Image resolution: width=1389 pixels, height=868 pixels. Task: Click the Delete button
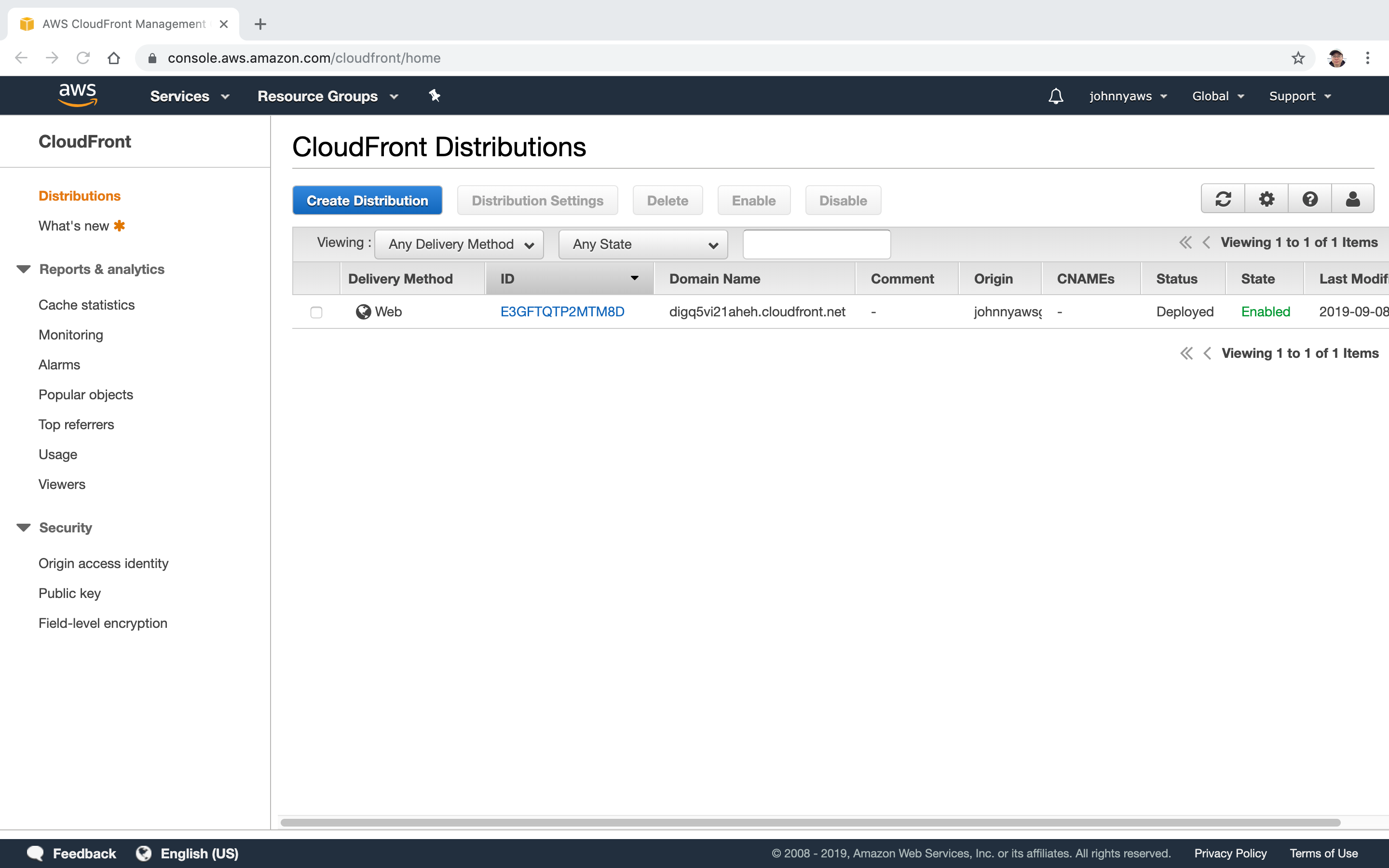[x=667, y=200]
